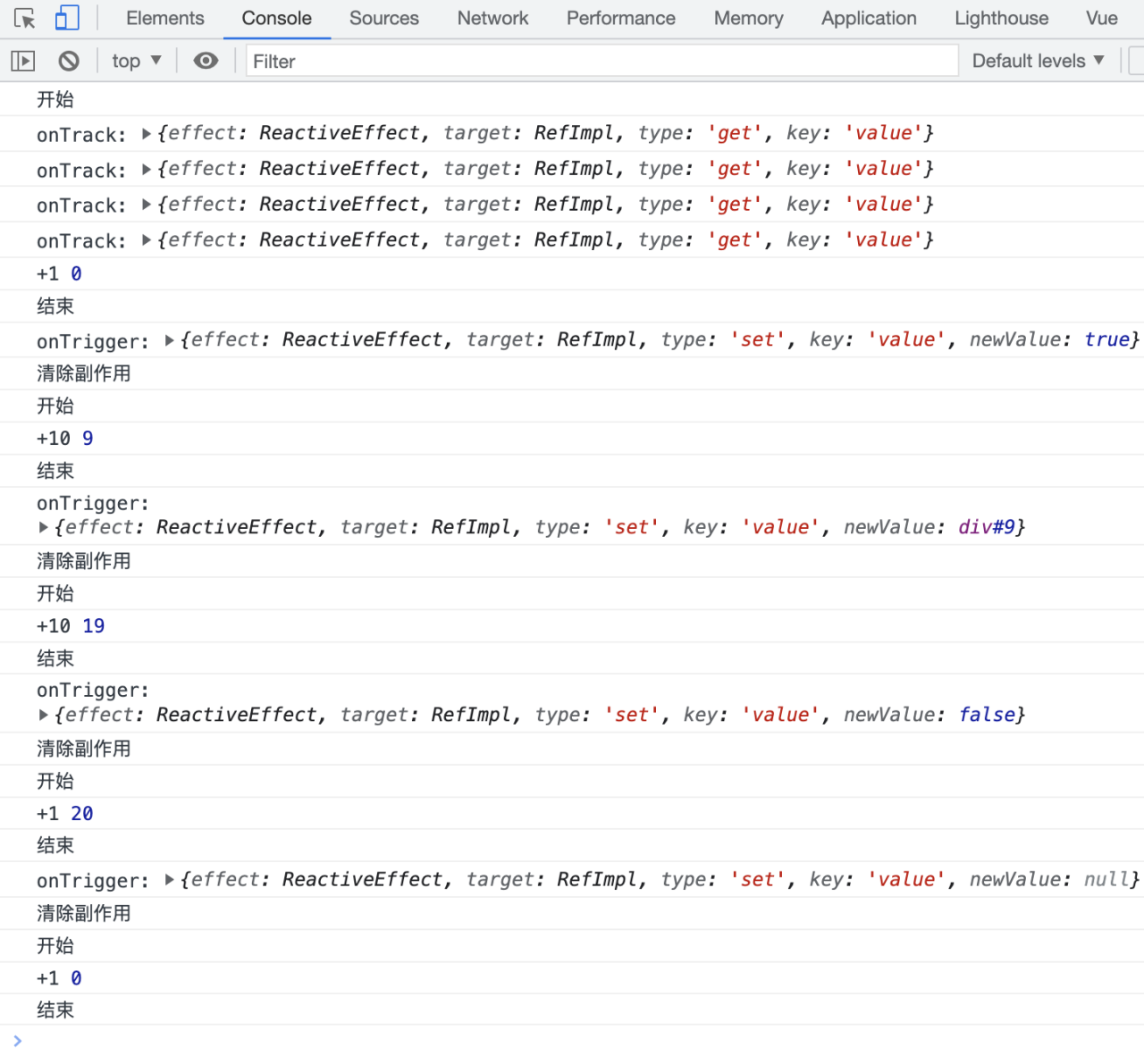Open the Memory panel

tap(748, 18)
